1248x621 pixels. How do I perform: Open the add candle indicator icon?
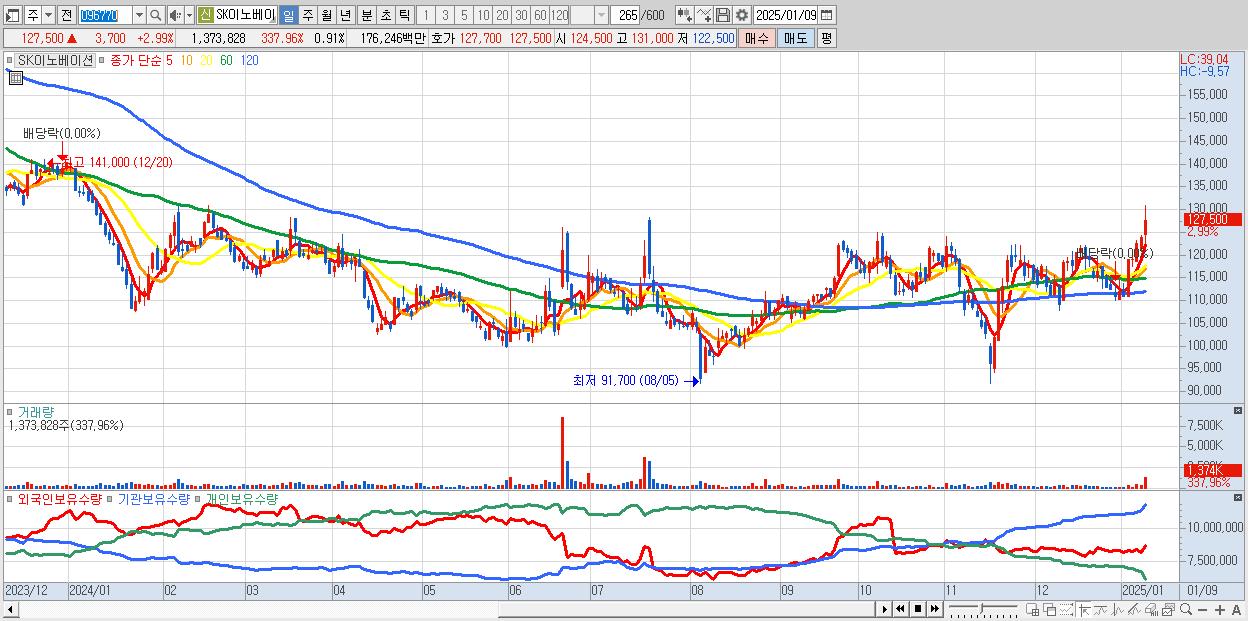coord(684,15)
